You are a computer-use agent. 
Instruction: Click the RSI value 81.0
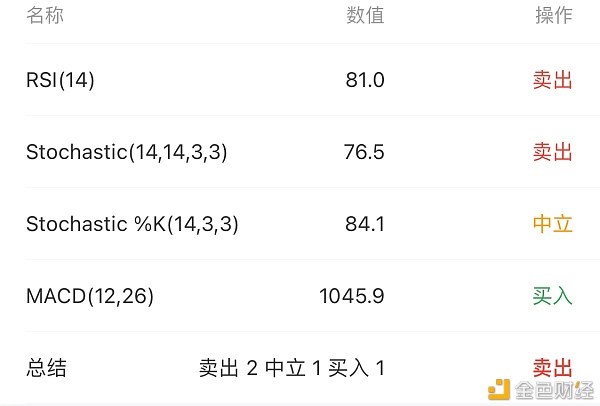pos(365,80)
